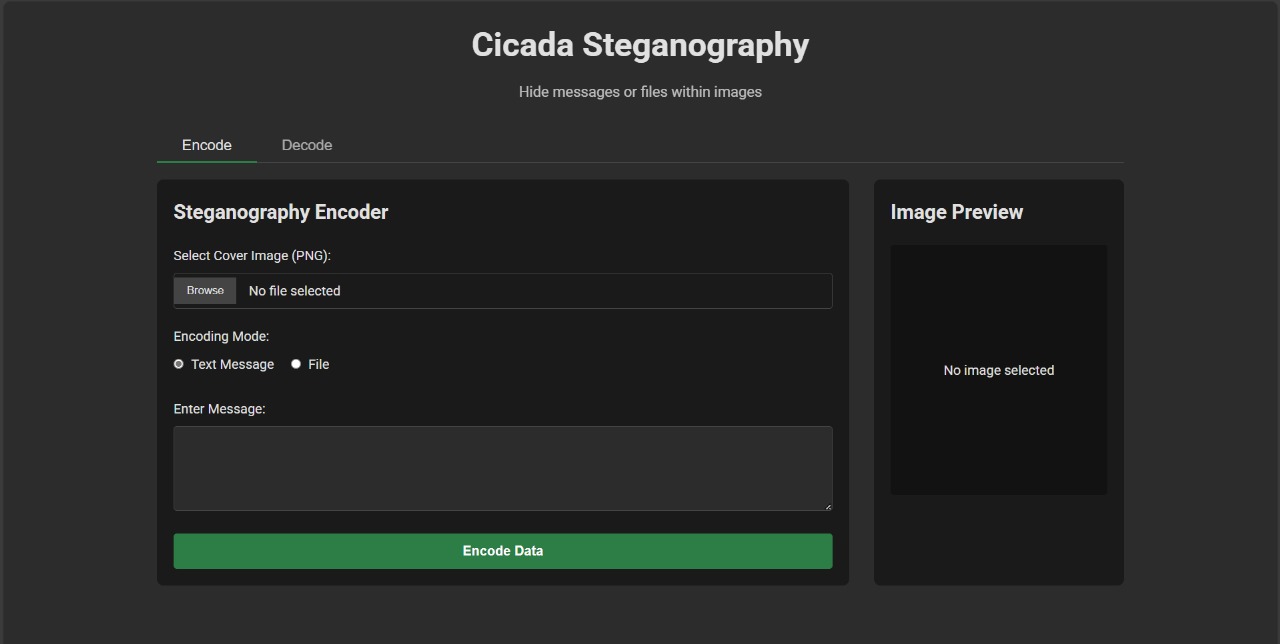Choose the File encoding mode radio button

click(296, 364)
